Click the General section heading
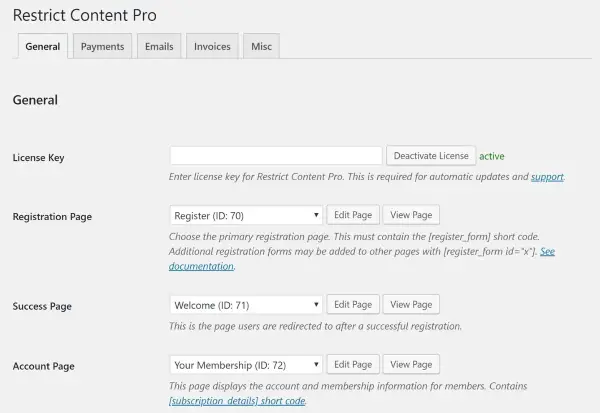The image size is (600, 413). click(35, 100)
